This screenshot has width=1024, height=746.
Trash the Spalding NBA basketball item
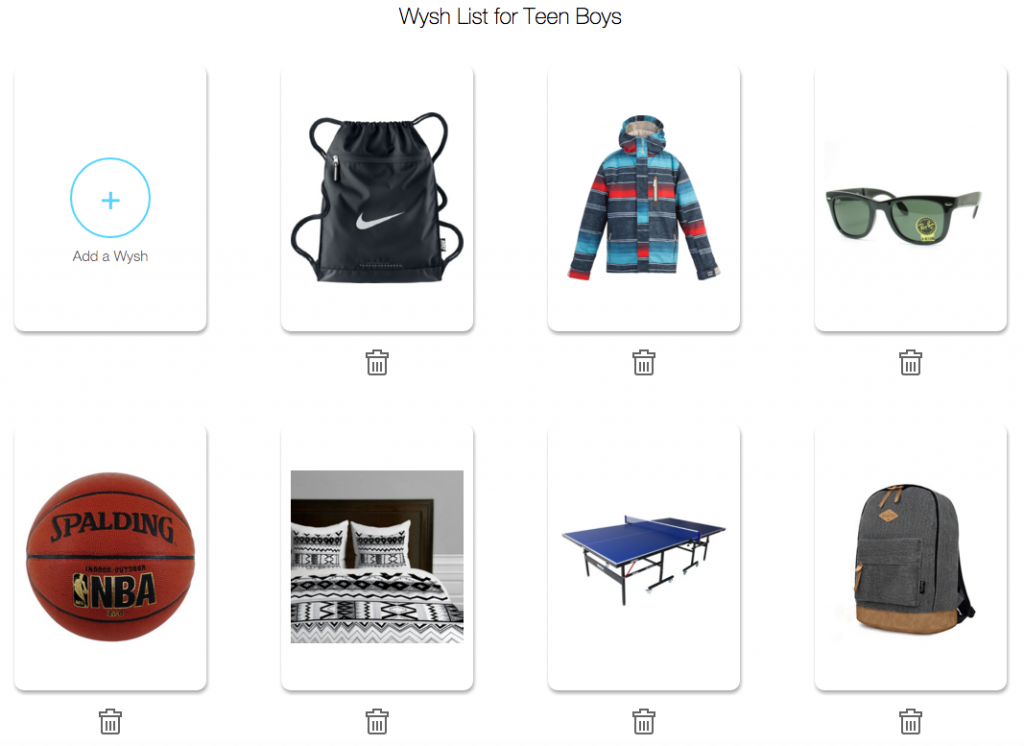[x=110, y=722]
